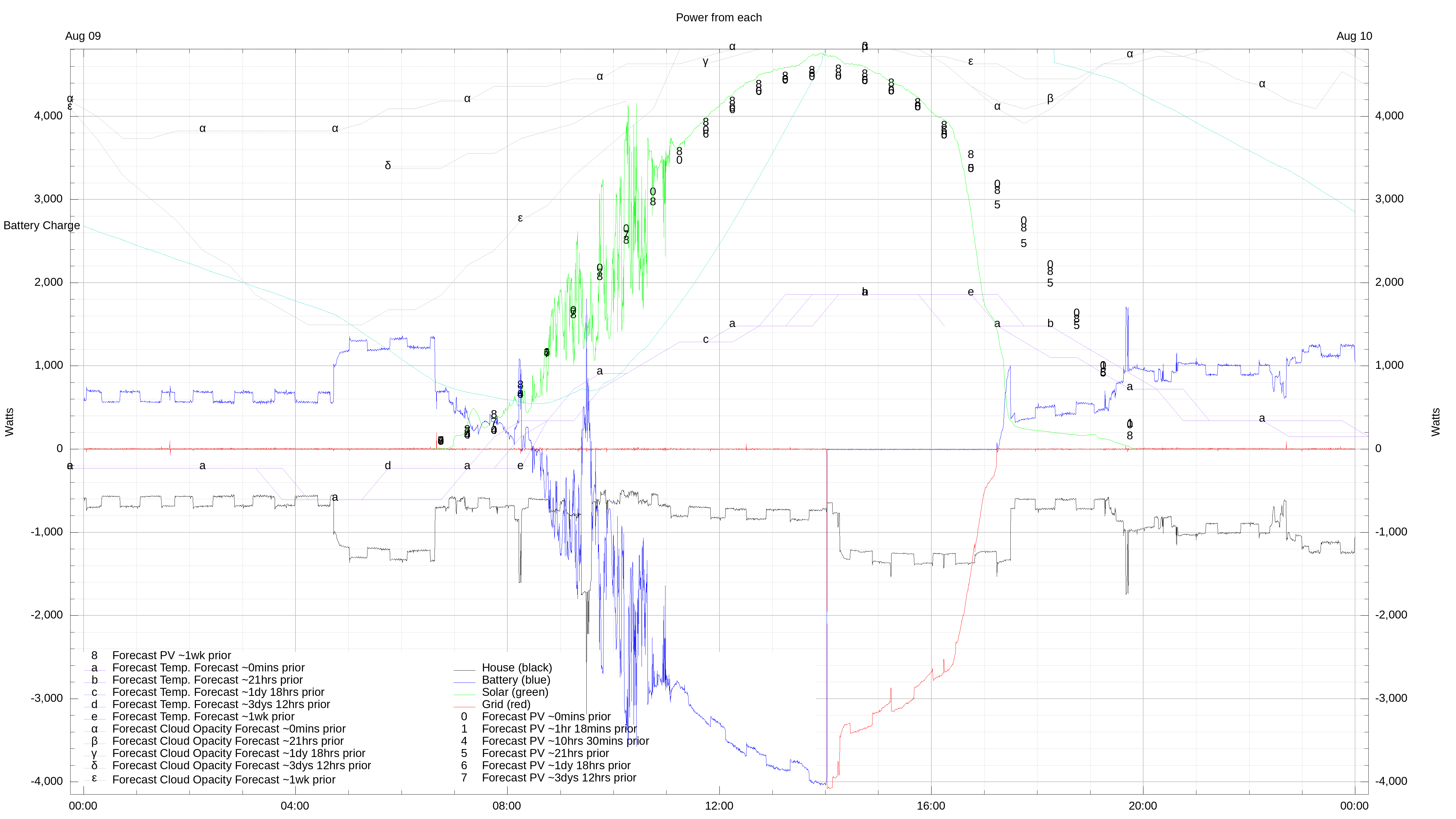Click the "08:00" time axis label
Screen dimensions: 1456x819
507,806
